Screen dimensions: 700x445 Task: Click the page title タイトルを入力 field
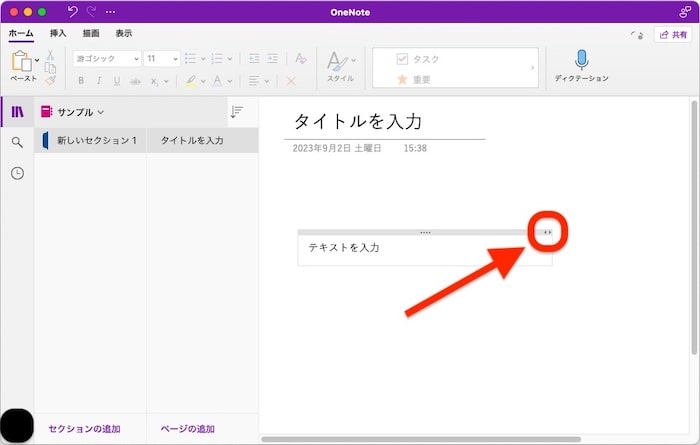tap(358, 121)
